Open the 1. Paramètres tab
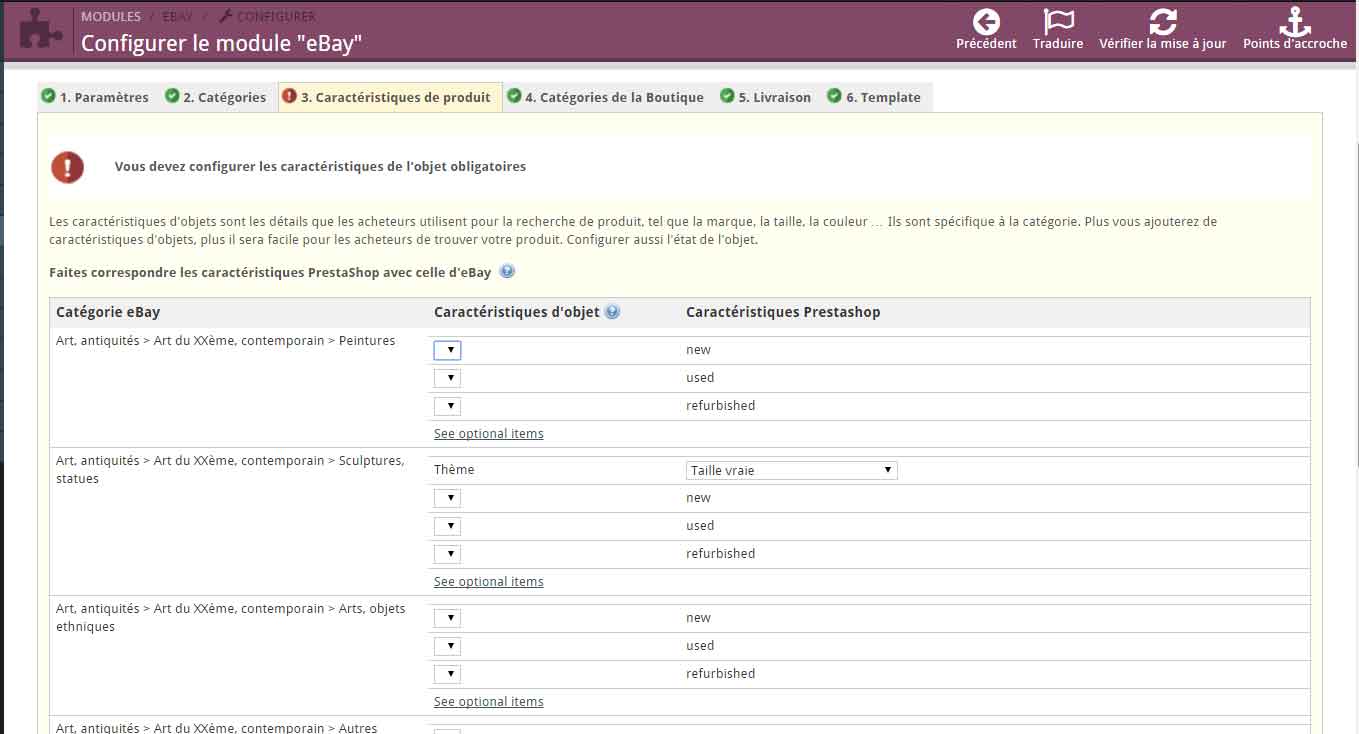The height and width of the screenshot is (734, 1359). coord(96,97)
